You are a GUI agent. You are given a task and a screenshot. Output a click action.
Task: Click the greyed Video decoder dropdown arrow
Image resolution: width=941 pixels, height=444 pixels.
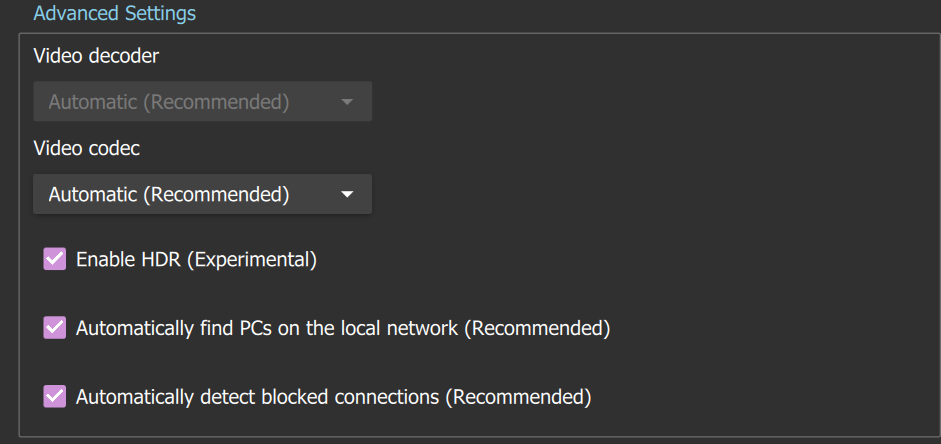pos(347,102)
